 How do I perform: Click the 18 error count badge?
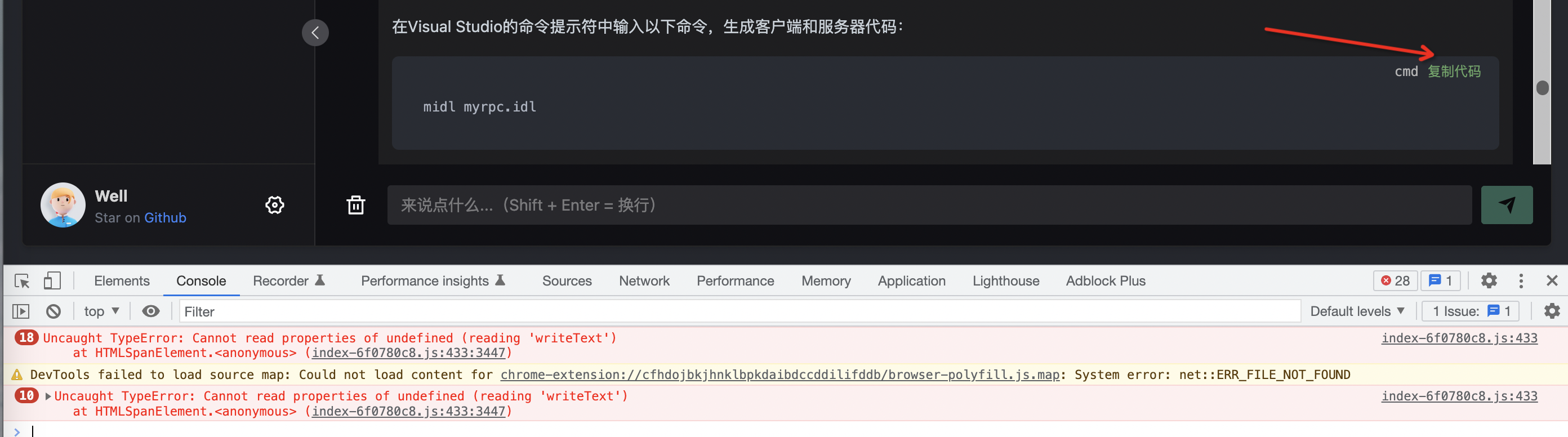[26, 338]
